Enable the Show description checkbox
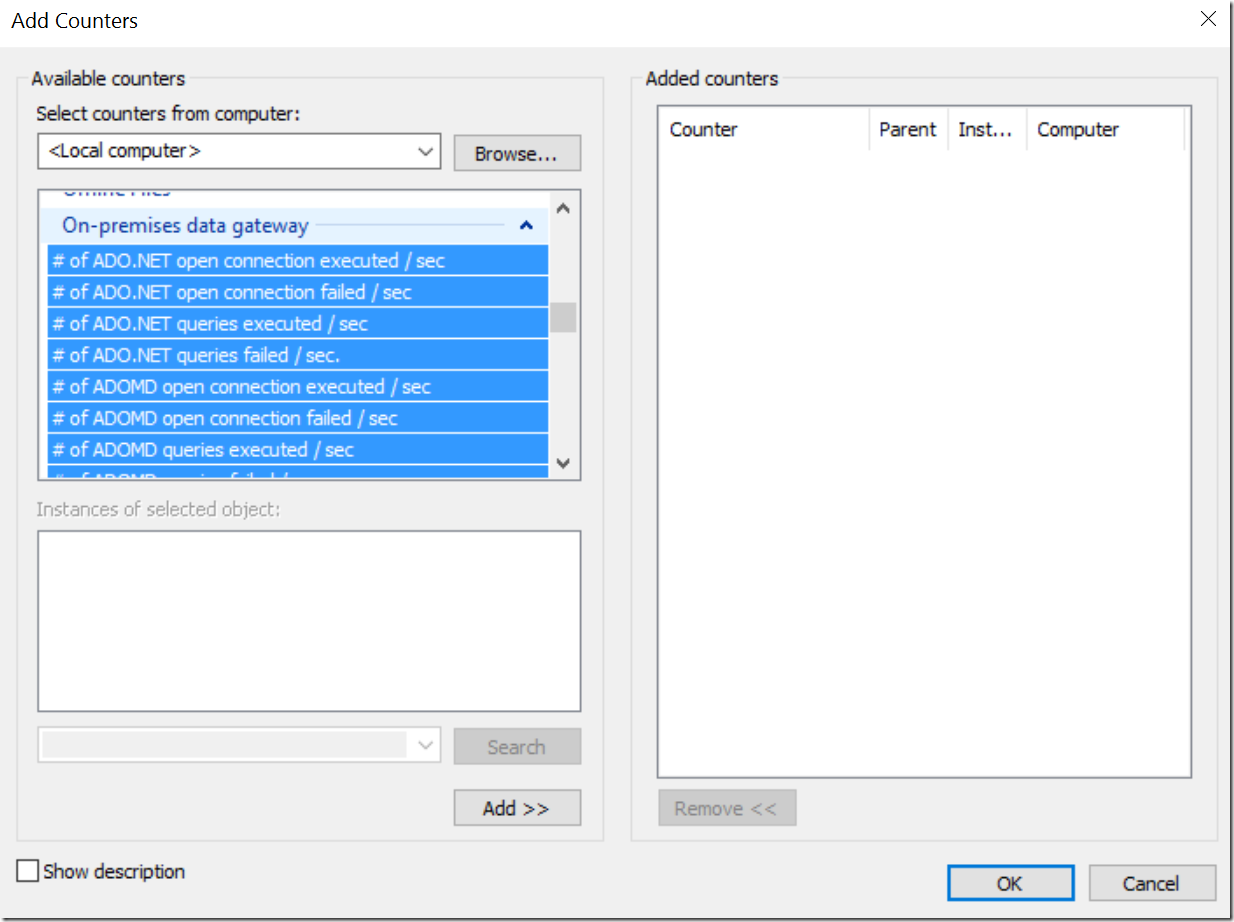This screenshot has width=1234, height=922. point(28,871)
